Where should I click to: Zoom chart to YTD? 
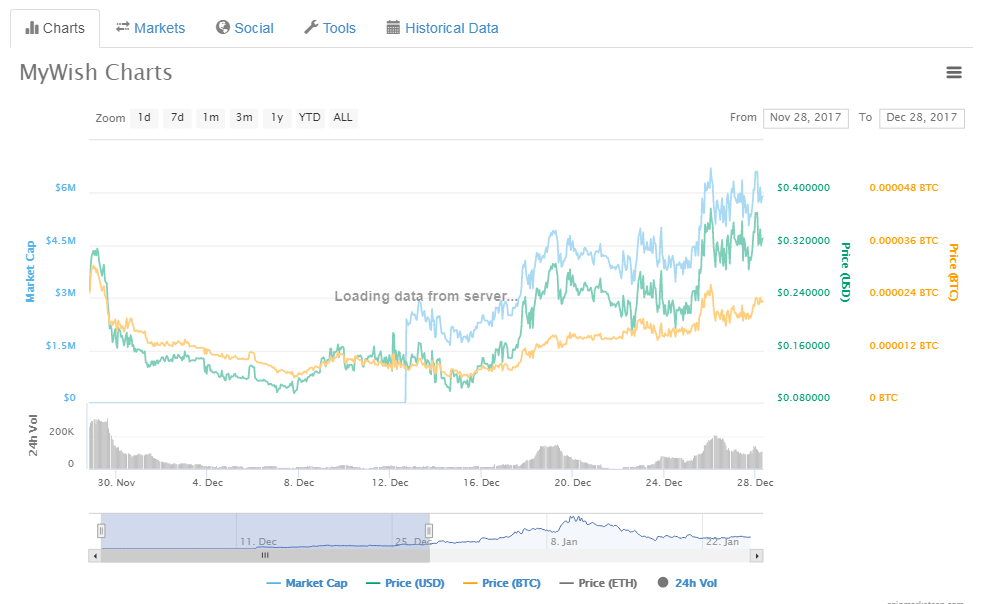coord(309,118)
